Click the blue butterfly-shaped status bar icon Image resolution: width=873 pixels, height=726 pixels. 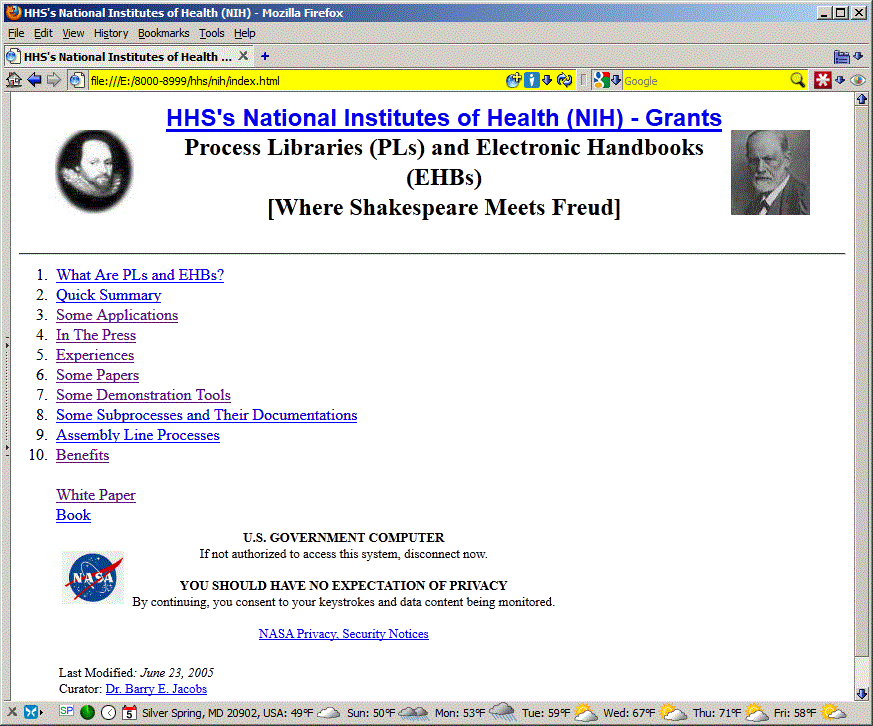click(31, 712)
